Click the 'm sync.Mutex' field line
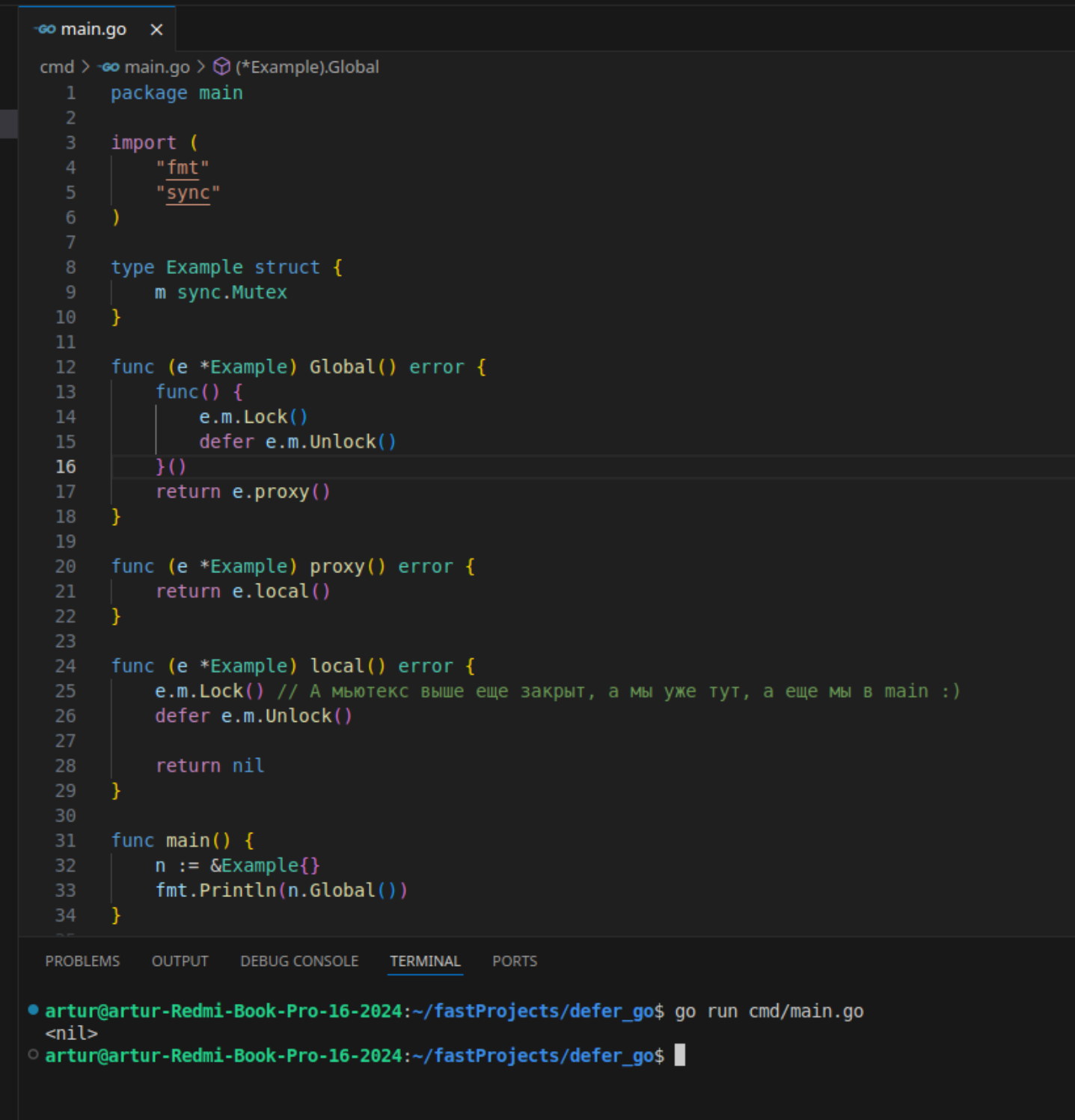This screenshot has width=1075, height=1120. coord(221,292)
